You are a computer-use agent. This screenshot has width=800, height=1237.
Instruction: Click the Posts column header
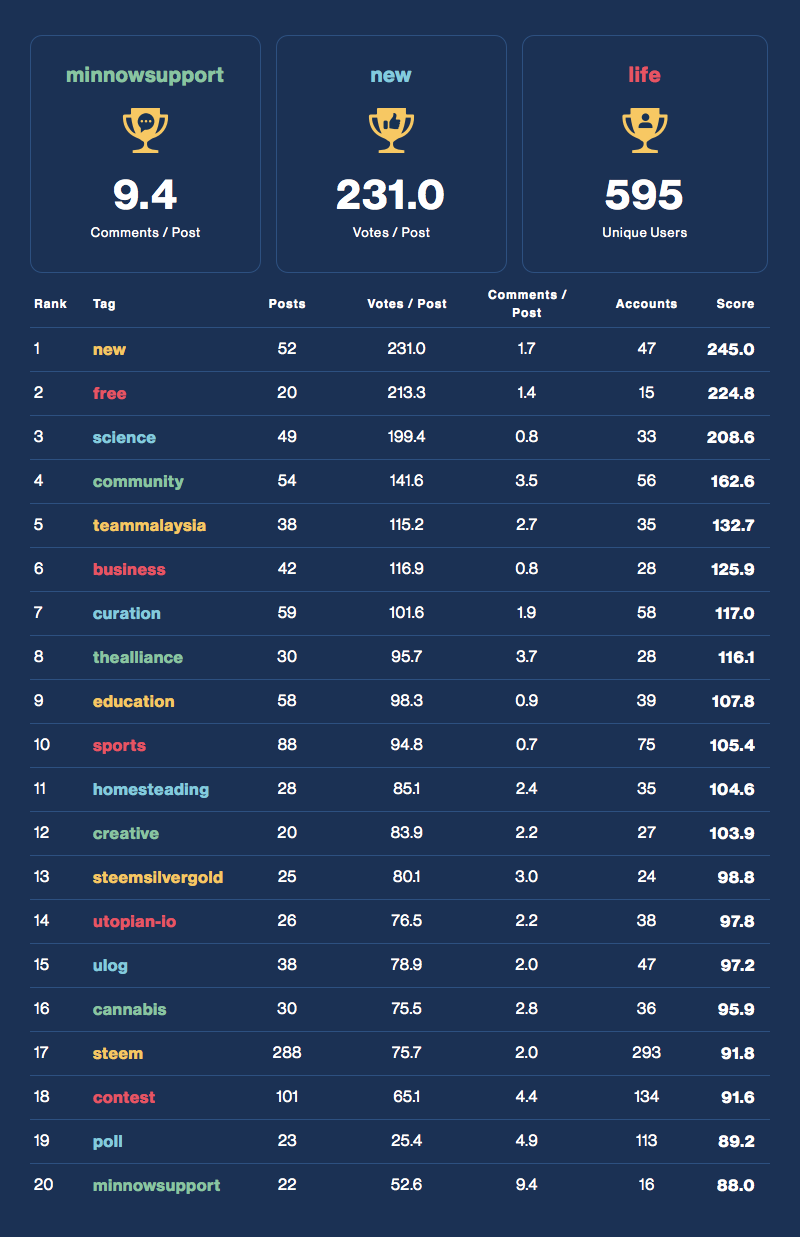(287, 304)
